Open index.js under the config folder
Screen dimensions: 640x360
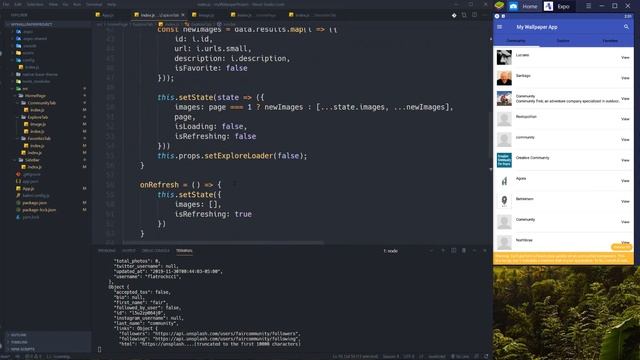(32, 67)
